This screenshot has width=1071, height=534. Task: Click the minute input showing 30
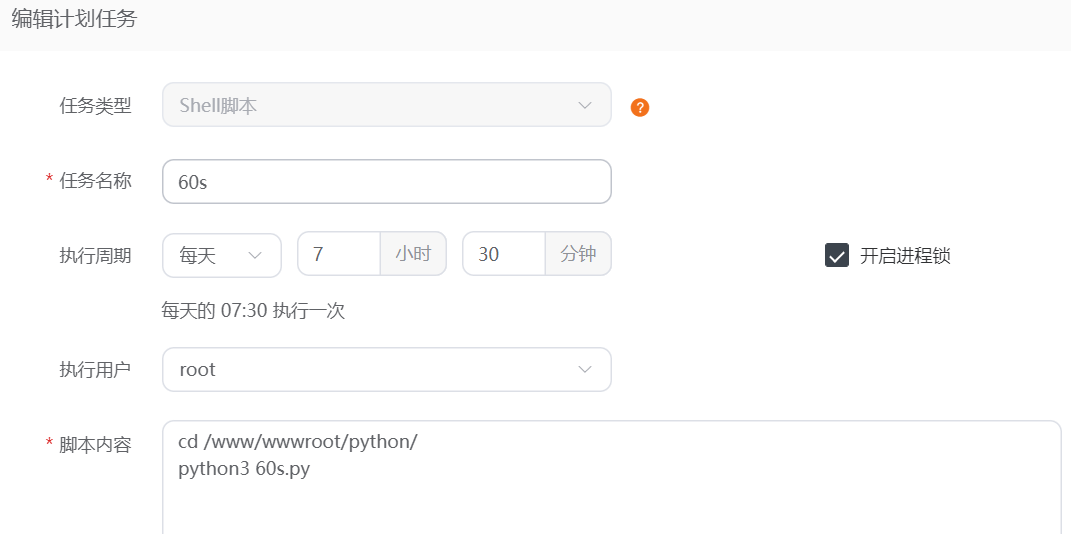(x=504, y=255)
